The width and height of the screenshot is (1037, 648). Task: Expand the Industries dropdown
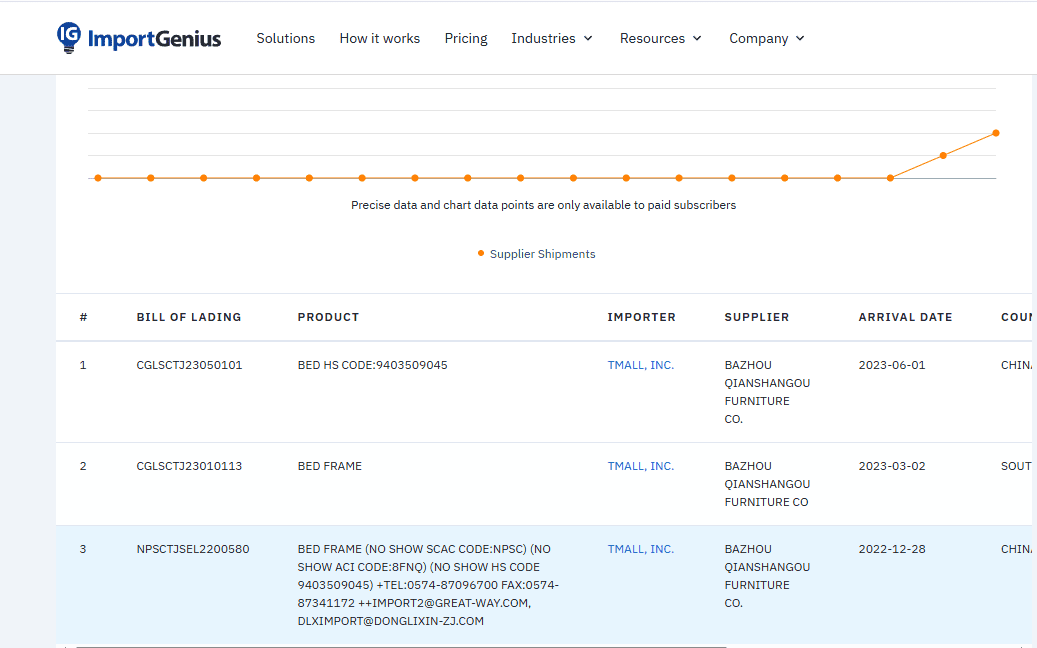[552, 38]
